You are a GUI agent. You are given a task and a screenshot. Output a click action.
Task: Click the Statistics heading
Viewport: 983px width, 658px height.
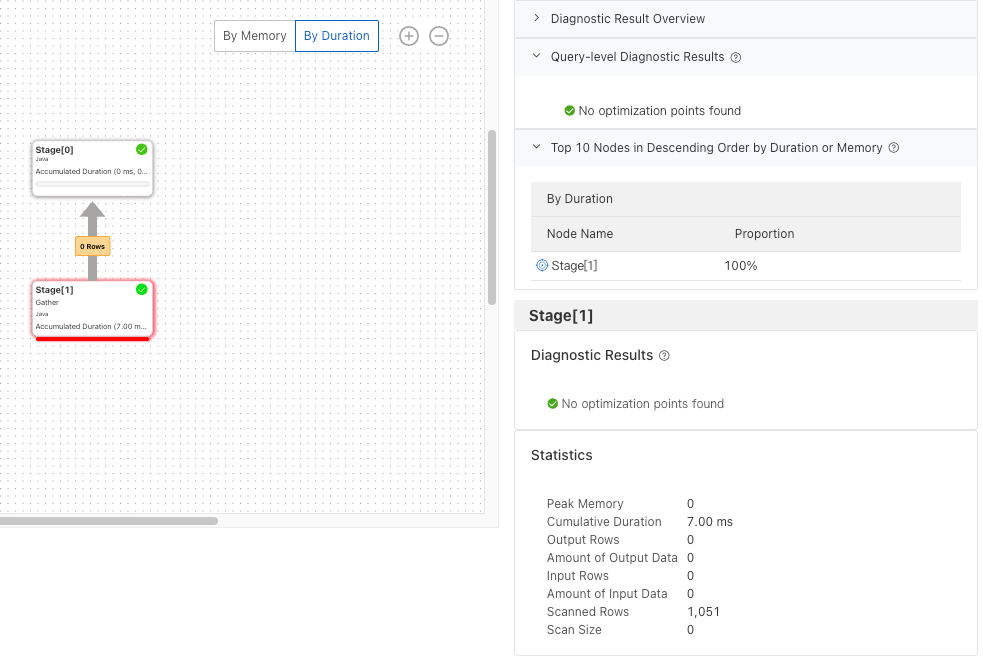click(562, 456)
